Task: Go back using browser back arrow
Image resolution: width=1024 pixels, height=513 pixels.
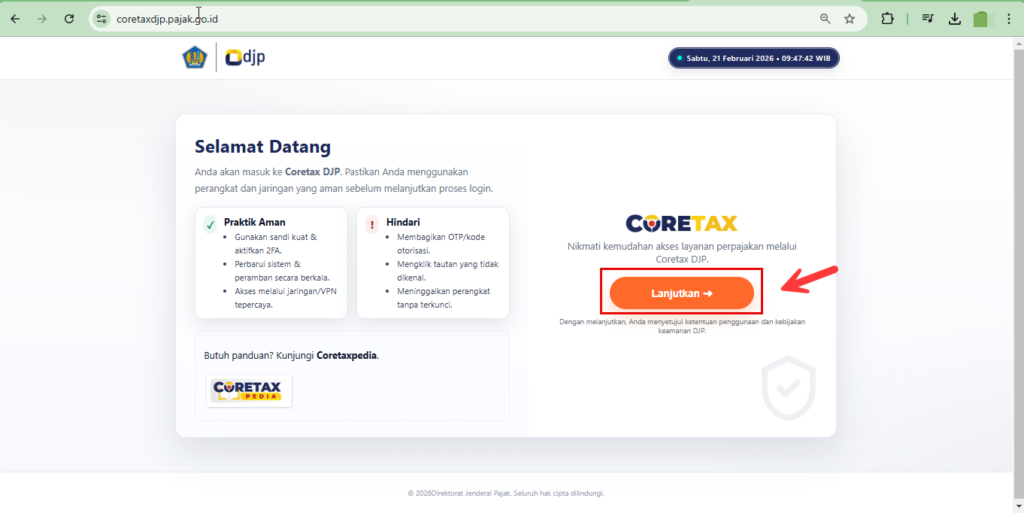Action: click(15, 18)
